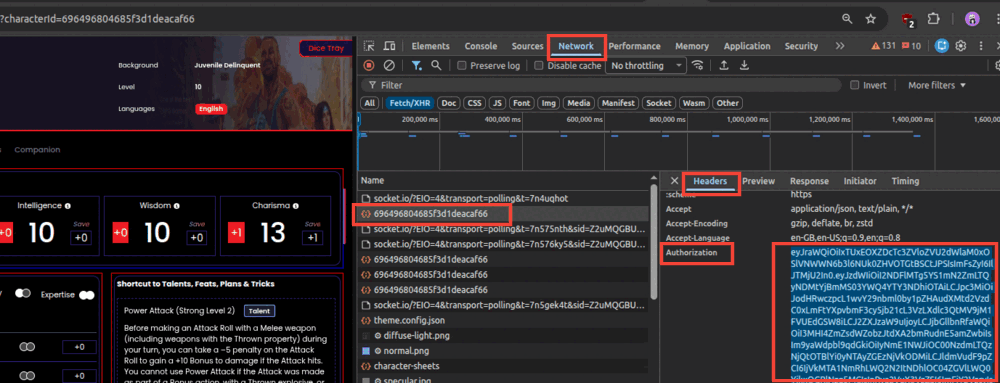Toggle the Expertise switch
1000x383 pixels.
click(x=87, y=295)
